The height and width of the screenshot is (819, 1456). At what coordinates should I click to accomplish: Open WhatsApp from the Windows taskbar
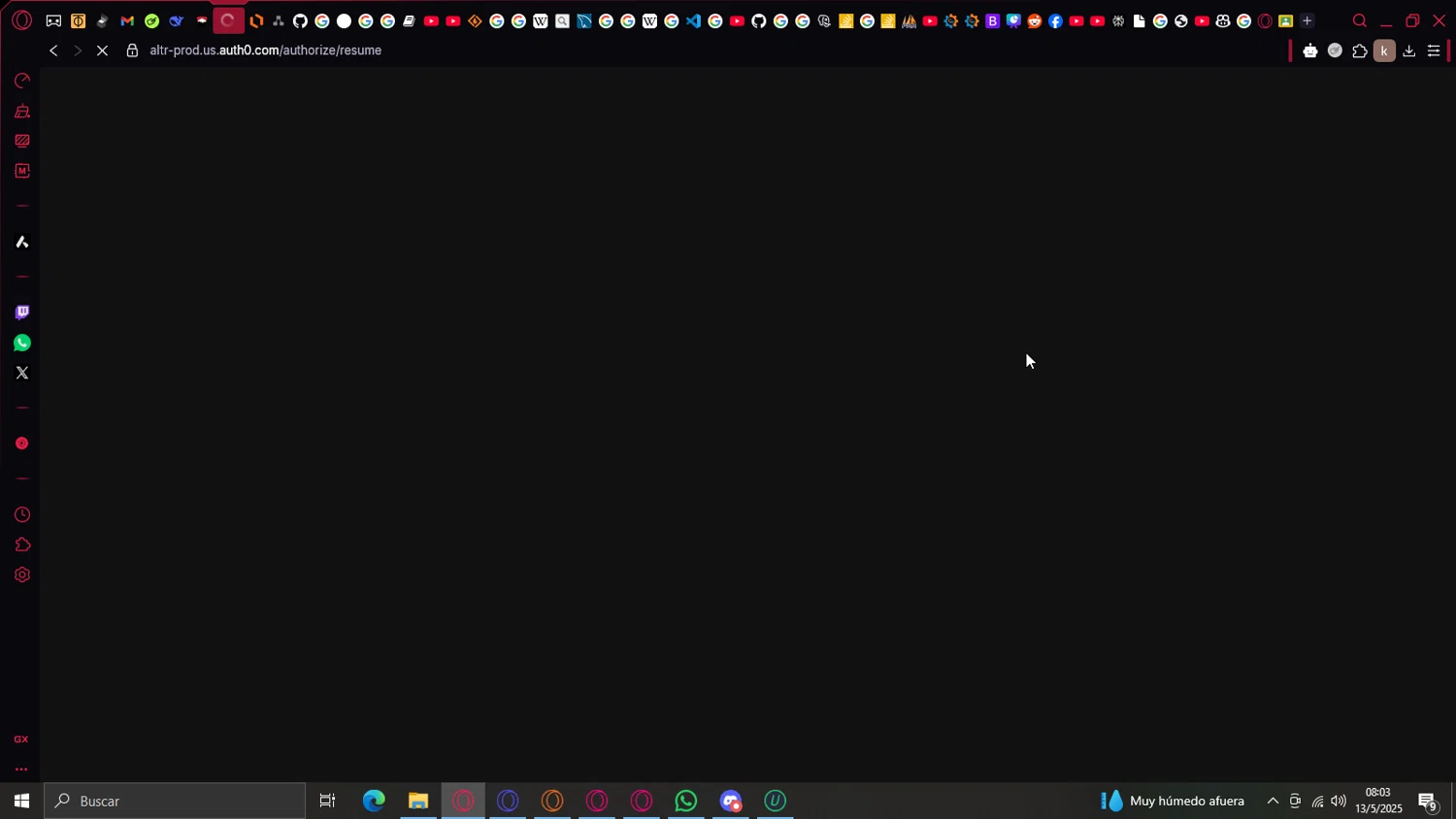pos(686,801)
